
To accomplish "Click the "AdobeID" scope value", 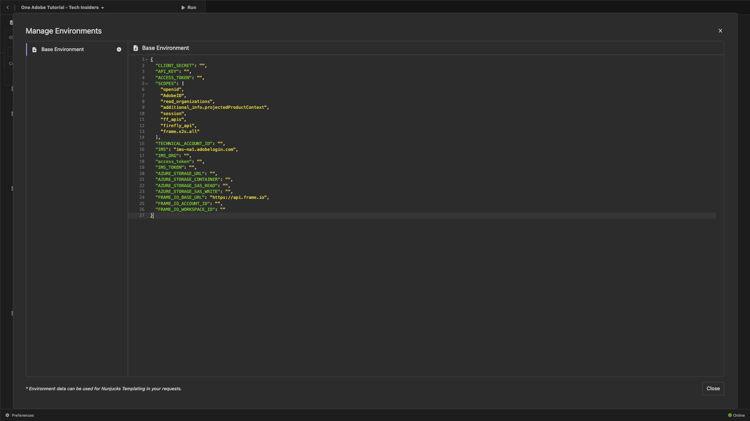I will (x=173, y=96).
